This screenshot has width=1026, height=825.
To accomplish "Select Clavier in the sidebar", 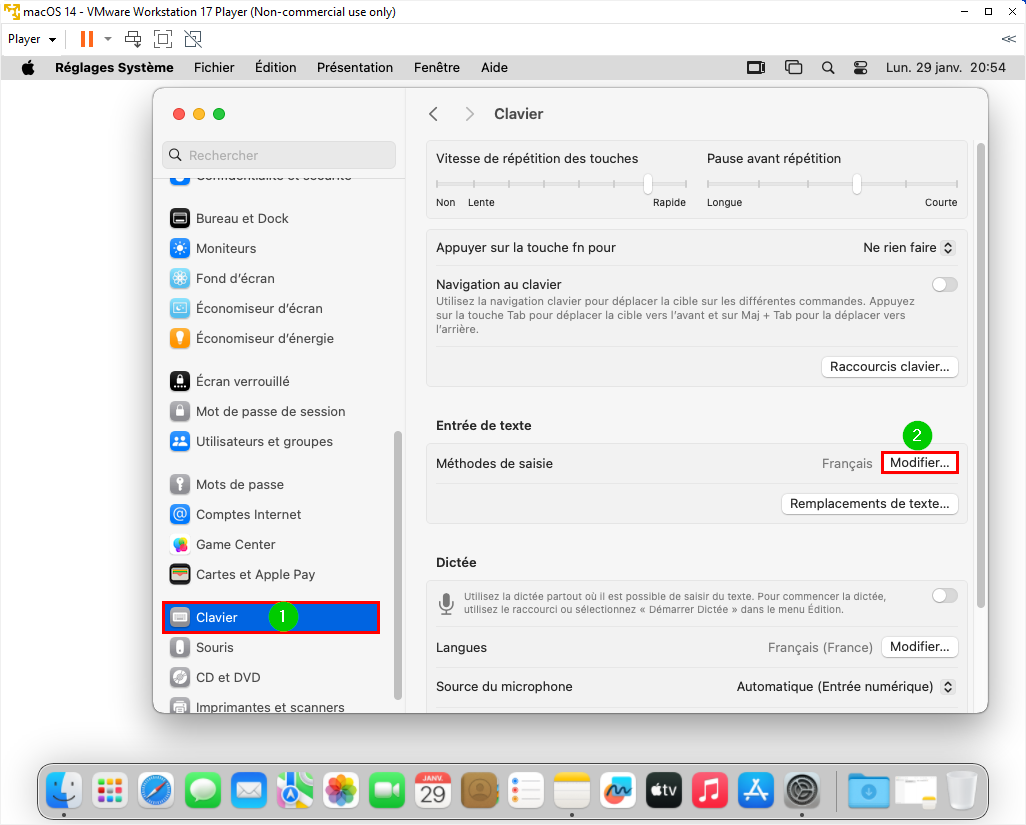I will click(x=271, y=618).
